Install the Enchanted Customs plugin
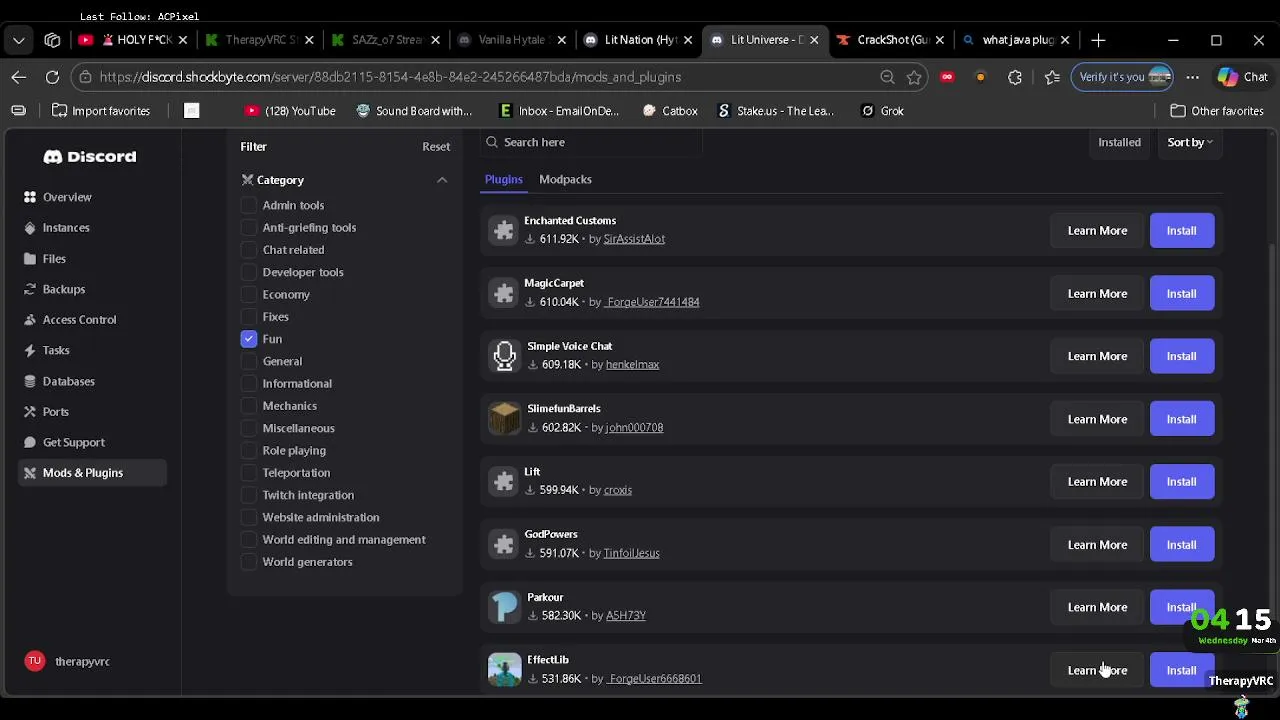1280x720 pixels. (x=1182, y=230)
